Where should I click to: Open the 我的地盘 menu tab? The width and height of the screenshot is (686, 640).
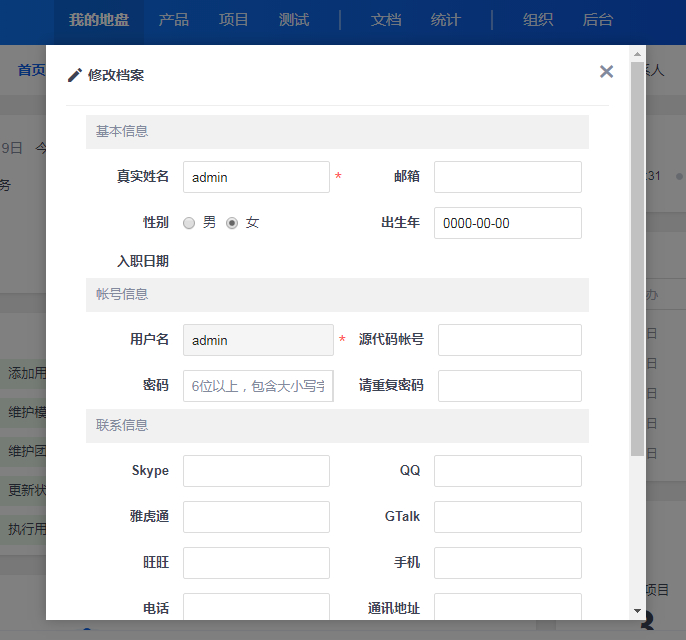(99, 20)
